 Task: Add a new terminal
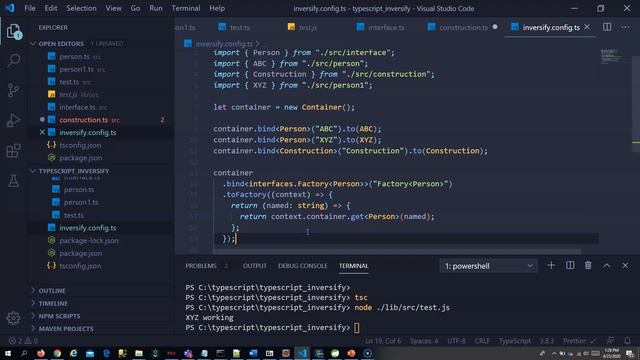click(x=551, y=266)
